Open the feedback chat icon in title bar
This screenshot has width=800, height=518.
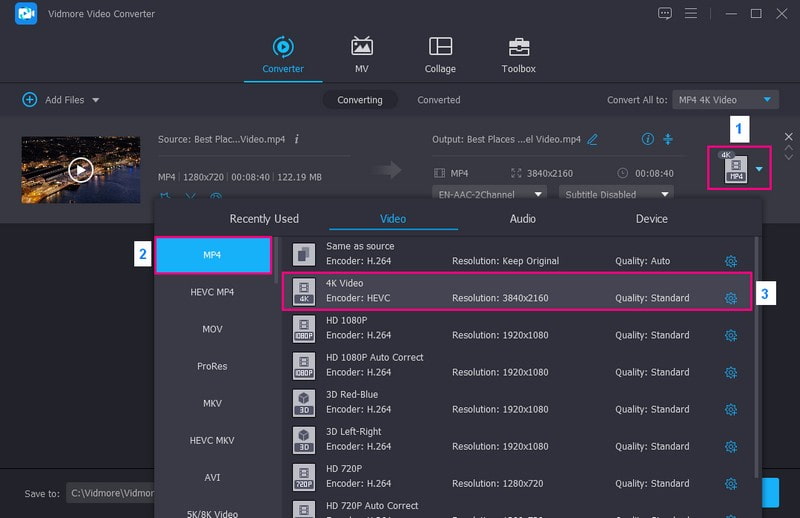pos(665,13)
